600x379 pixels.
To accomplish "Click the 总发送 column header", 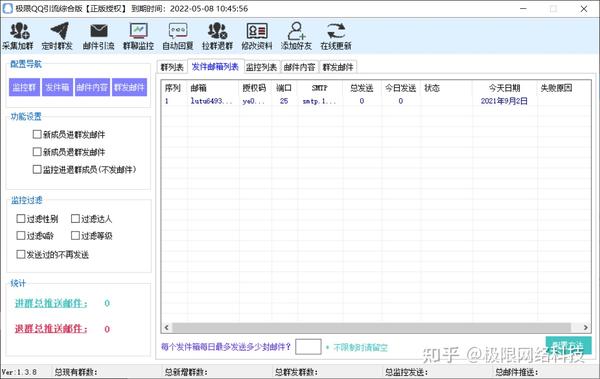I will coord(362,88).
